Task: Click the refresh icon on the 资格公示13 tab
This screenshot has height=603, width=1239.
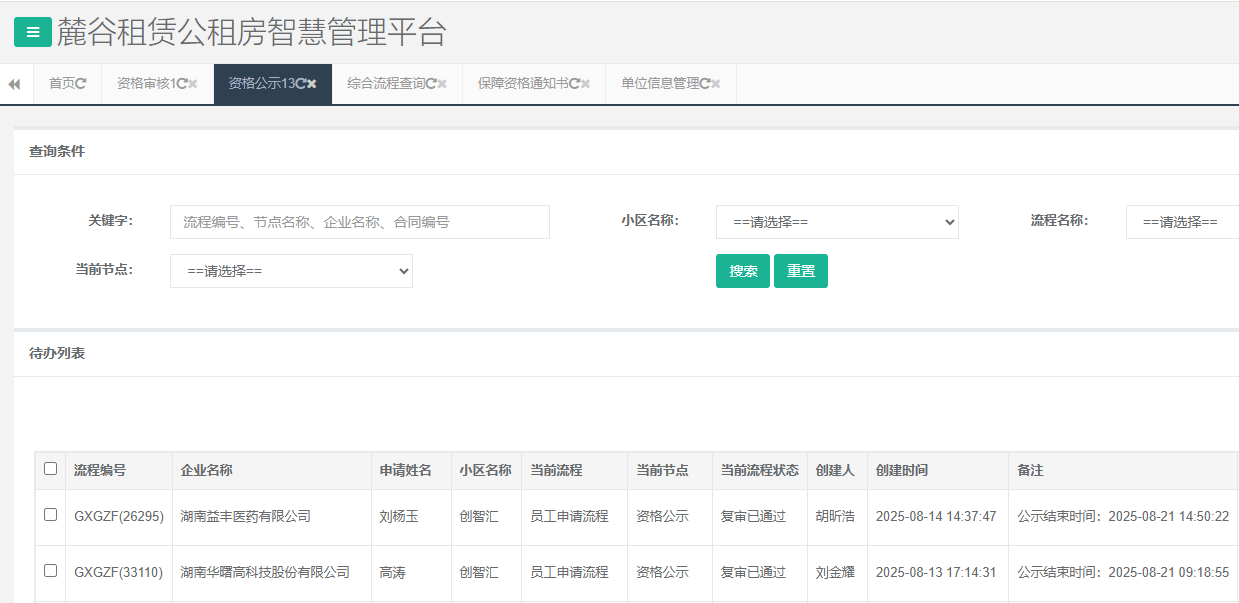Action: click(x=301, y=84)
